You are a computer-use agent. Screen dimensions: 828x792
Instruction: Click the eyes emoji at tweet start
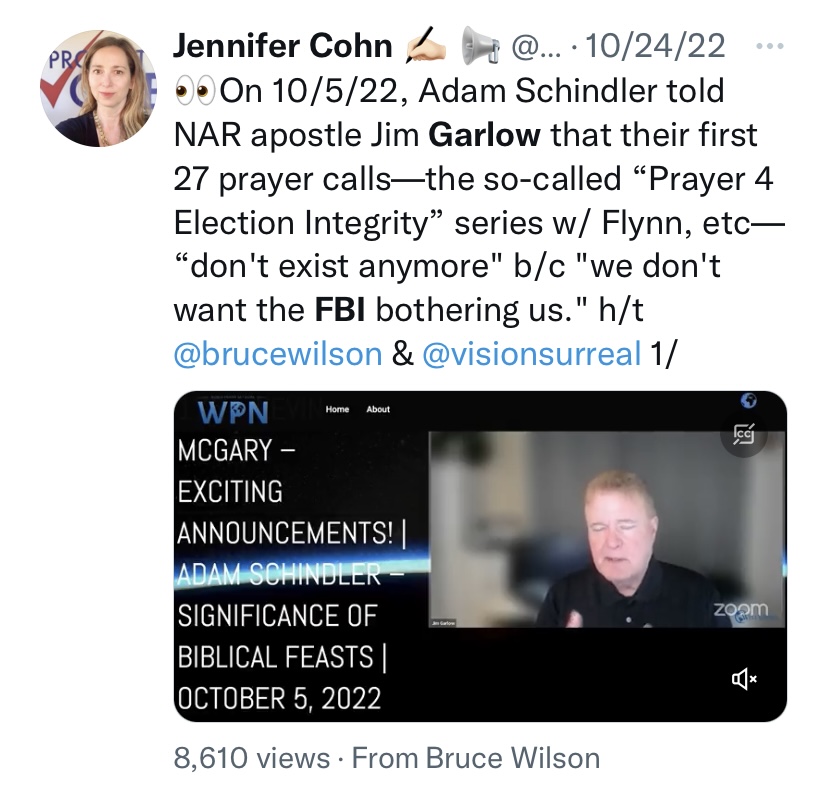pos(195,91)
